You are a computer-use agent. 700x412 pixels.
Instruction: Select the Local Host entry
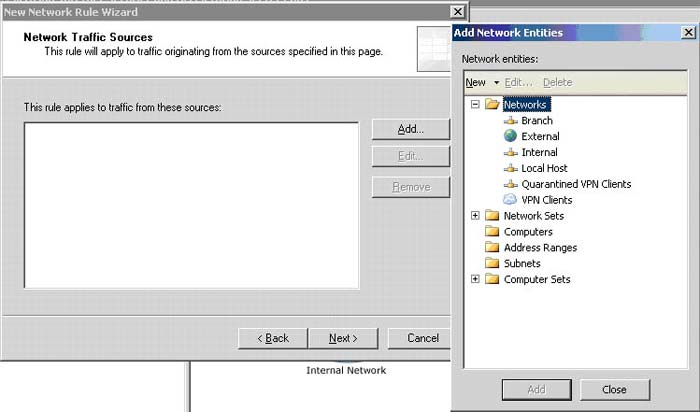[544, 168]
